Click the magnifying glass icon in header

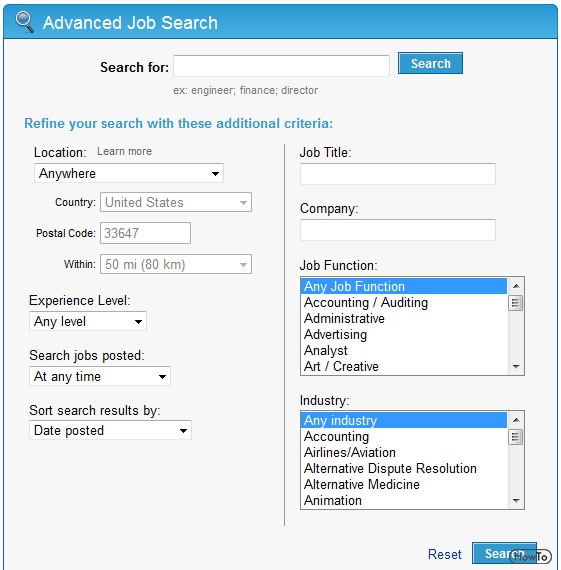pyautogui.click(x=25, y=22)
